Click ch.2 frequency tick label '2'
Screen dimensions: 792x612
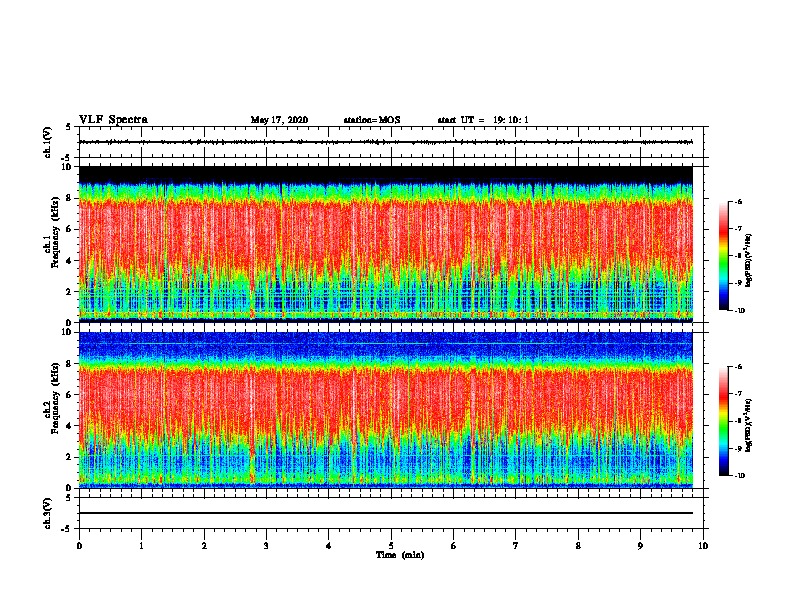(69, 457)
